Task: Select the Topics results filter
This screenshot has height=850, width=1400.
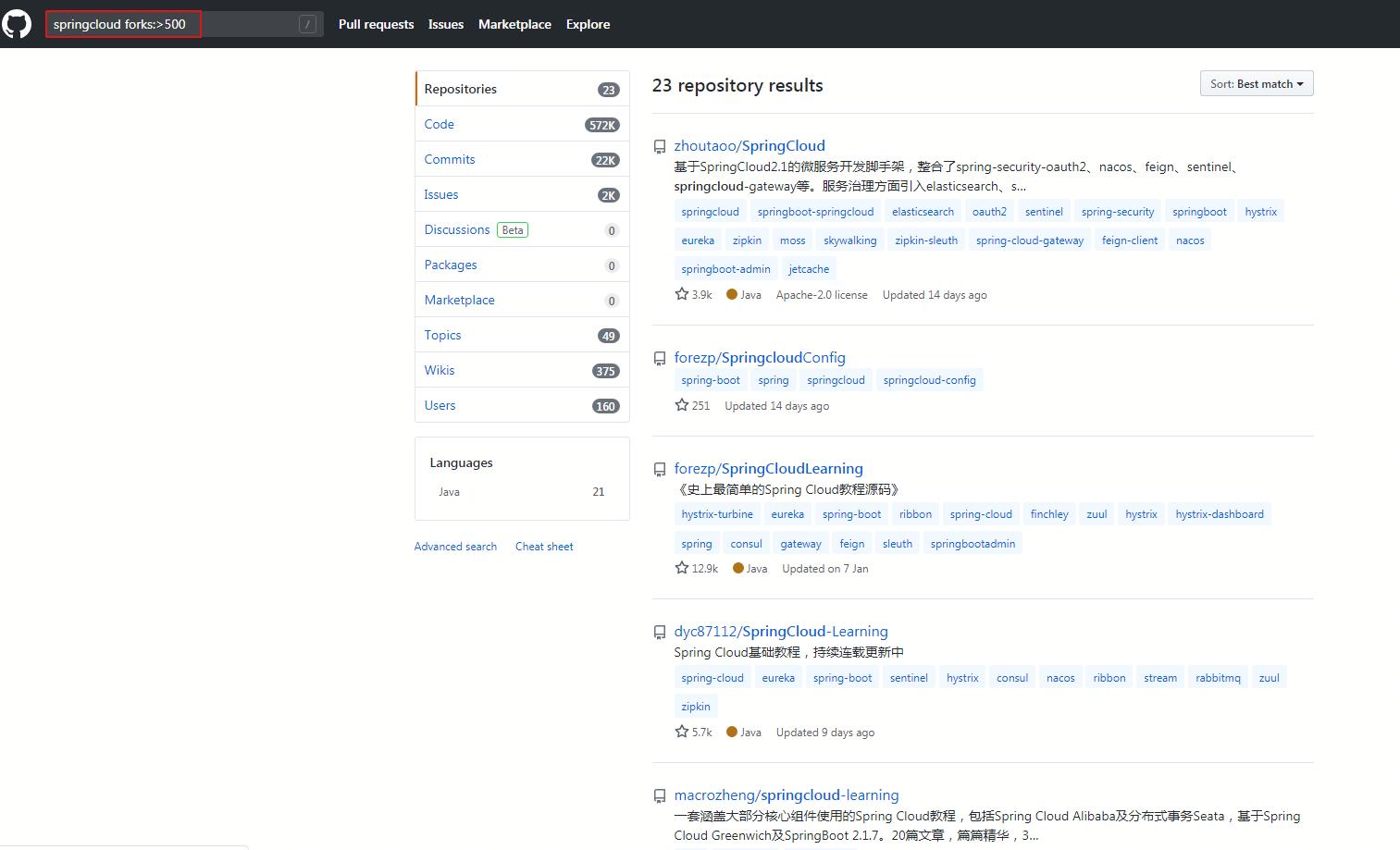Action: point(522,335)
